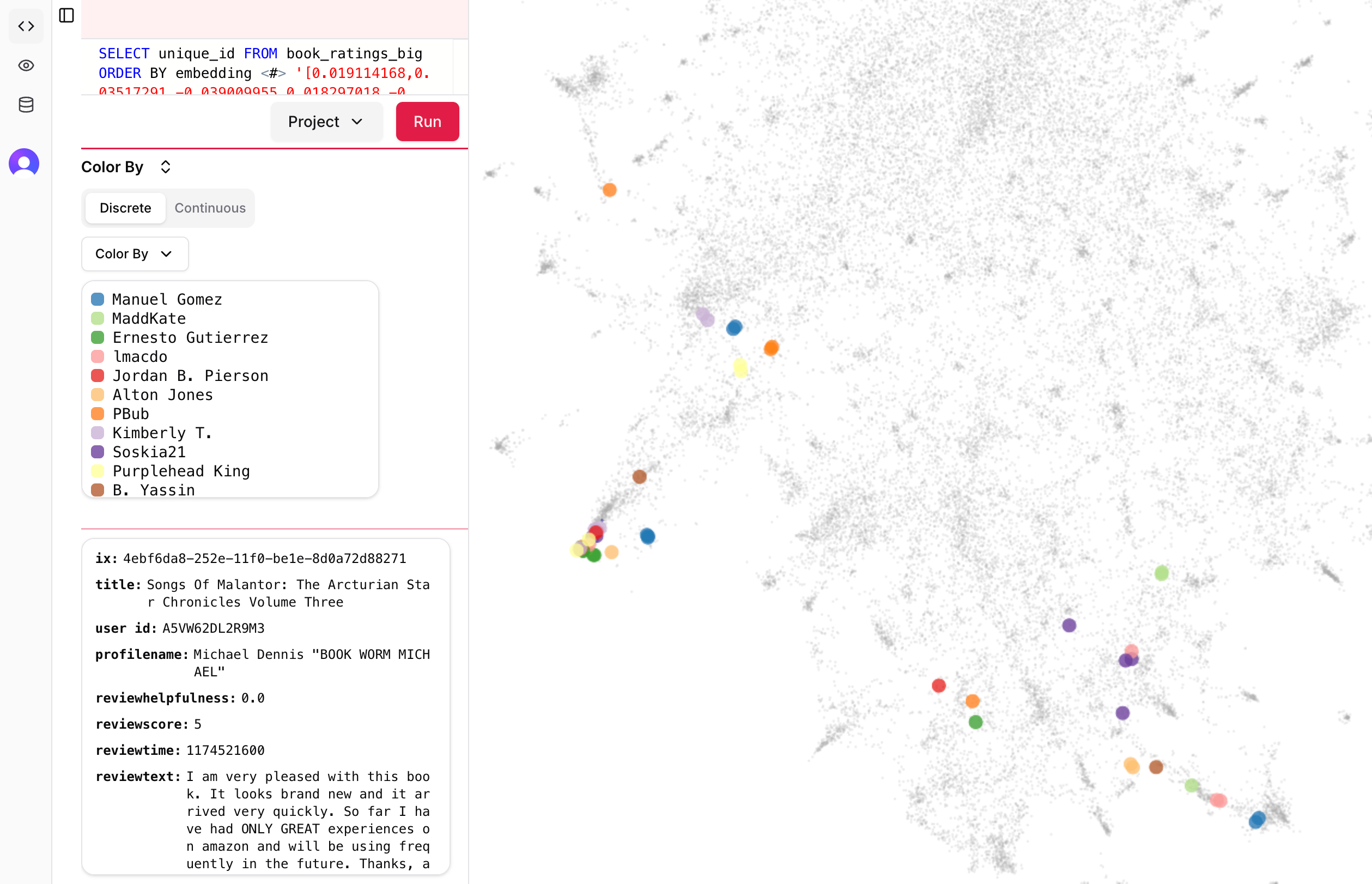Click chevron on Project button
Viewport: 1372px width, 884px height.
coord(357,122)
